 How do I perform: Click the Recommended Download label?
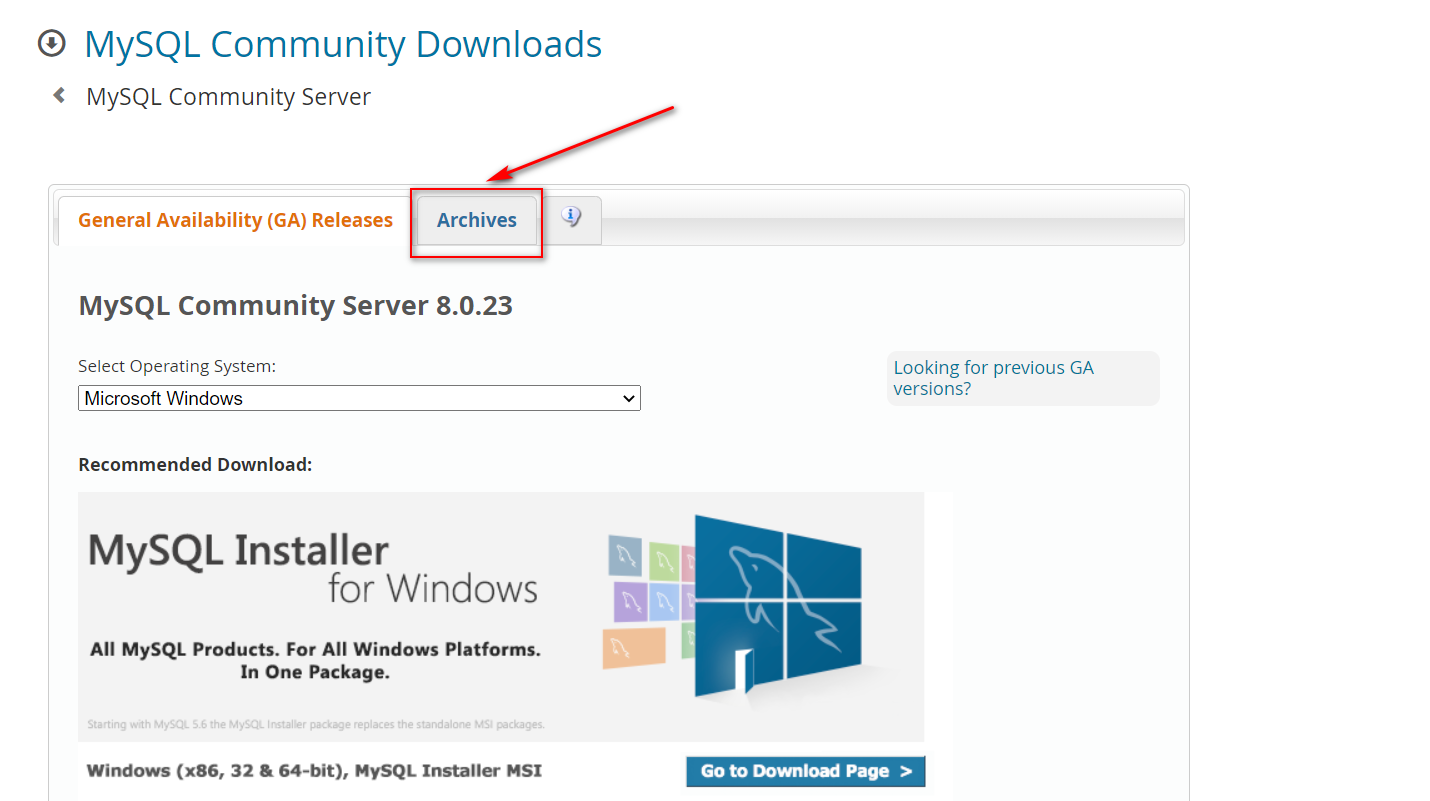[x=195, y=465]
